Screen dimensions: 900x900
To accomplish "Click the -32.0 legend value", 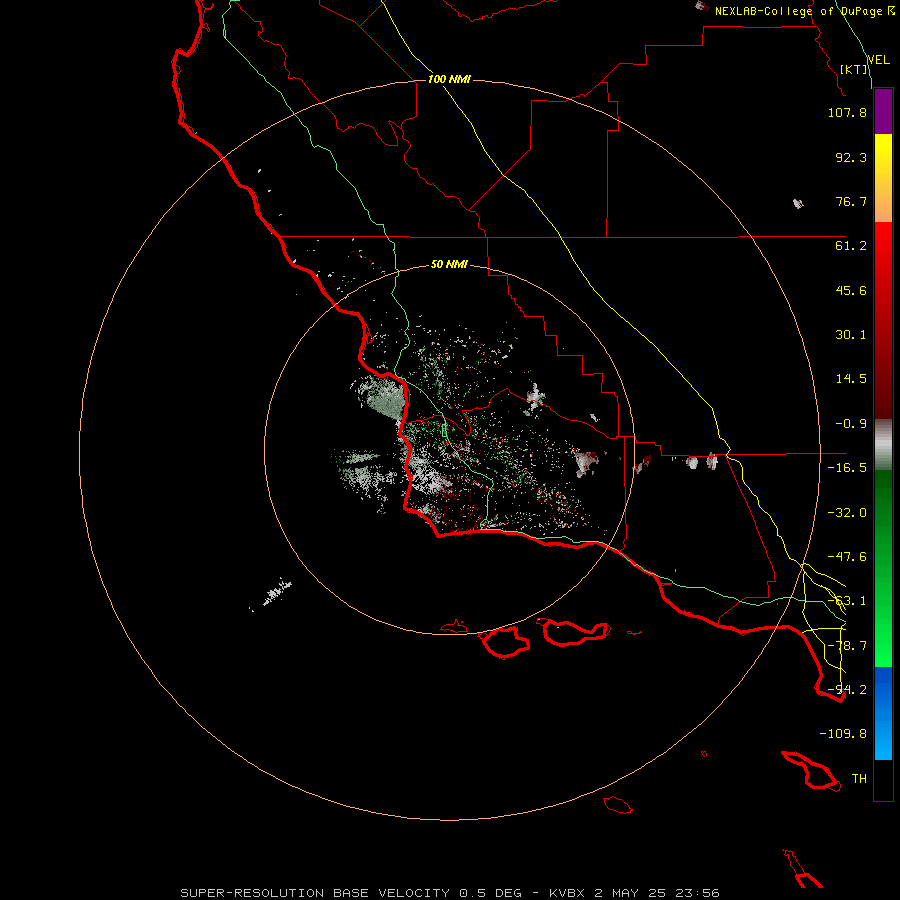I will coord(847,513).
